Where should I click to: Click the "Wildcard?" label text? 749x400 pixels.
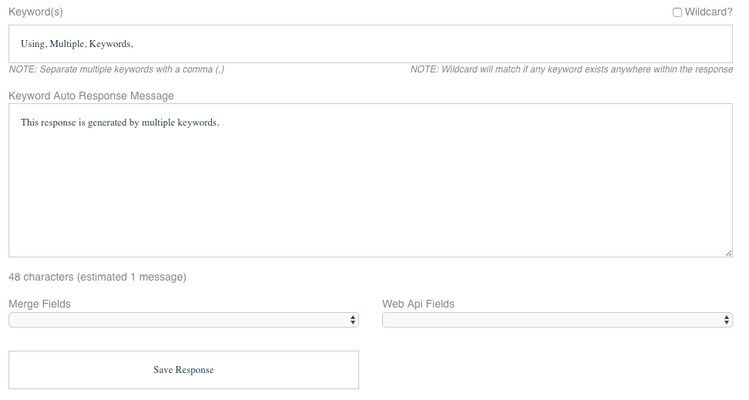[x=708, y=12]
